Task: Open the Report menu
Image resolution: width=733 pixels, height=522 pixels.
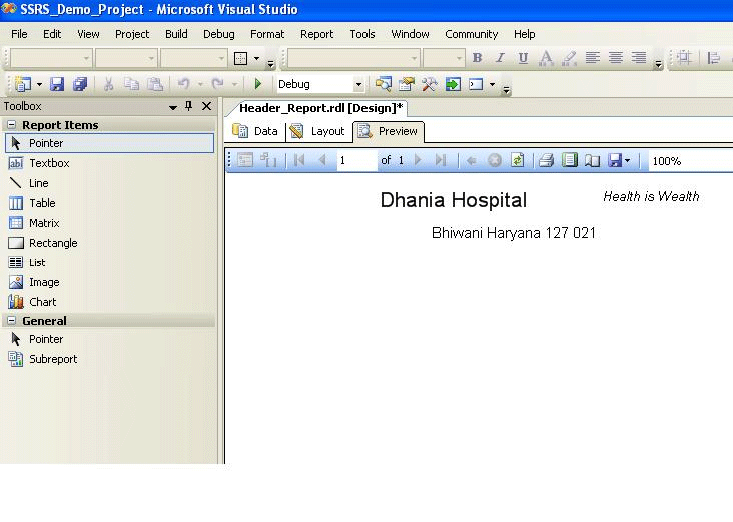Action: 316,34
